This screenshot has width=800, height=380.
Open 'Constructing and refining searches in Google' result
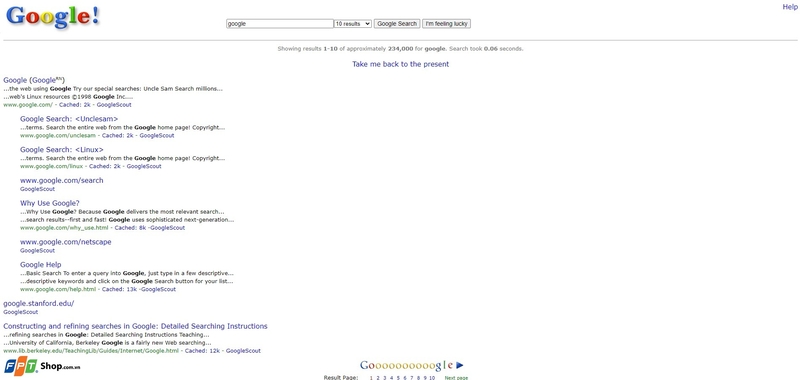point(135,326)
